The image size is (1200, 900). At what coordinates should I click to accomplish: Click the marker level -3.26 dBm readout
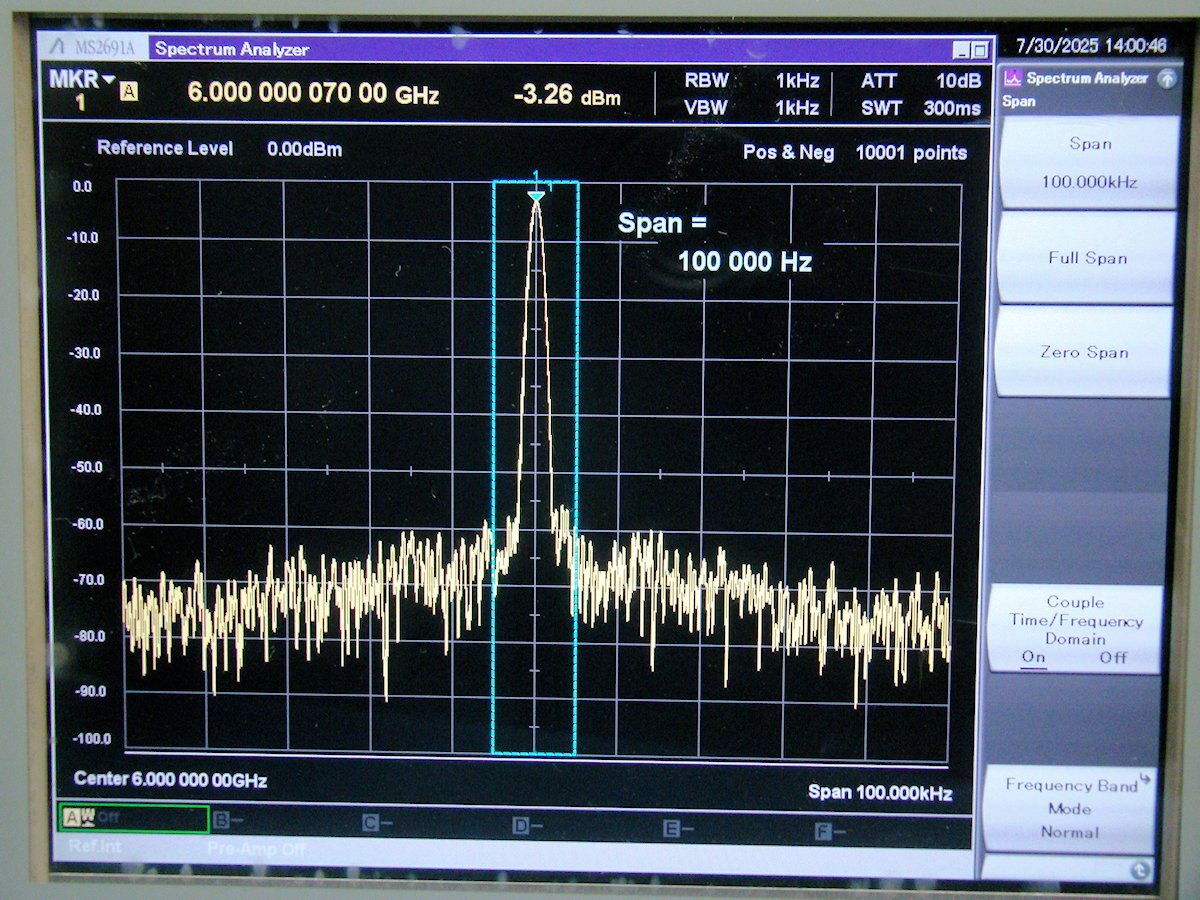567,96
